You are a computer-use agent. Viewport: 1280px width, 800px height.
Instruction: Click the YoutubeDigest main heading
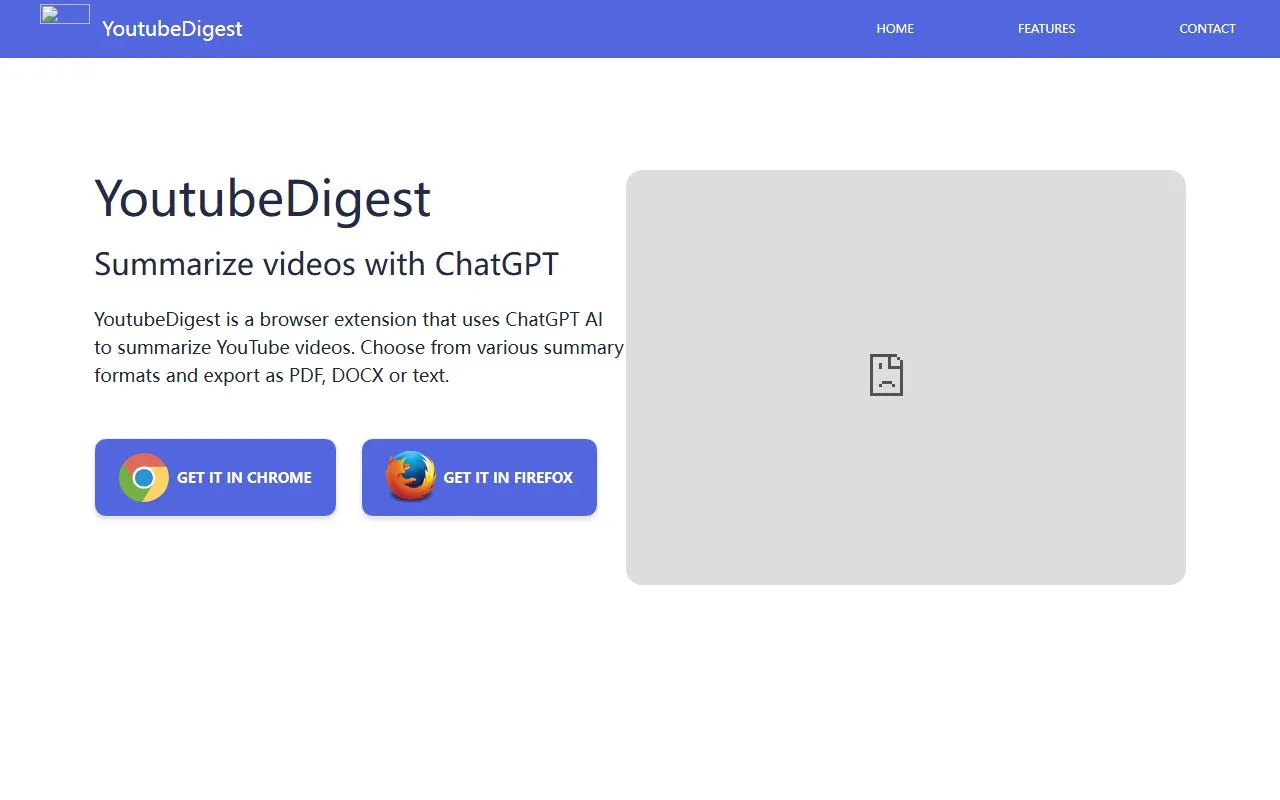click(262, 199)
